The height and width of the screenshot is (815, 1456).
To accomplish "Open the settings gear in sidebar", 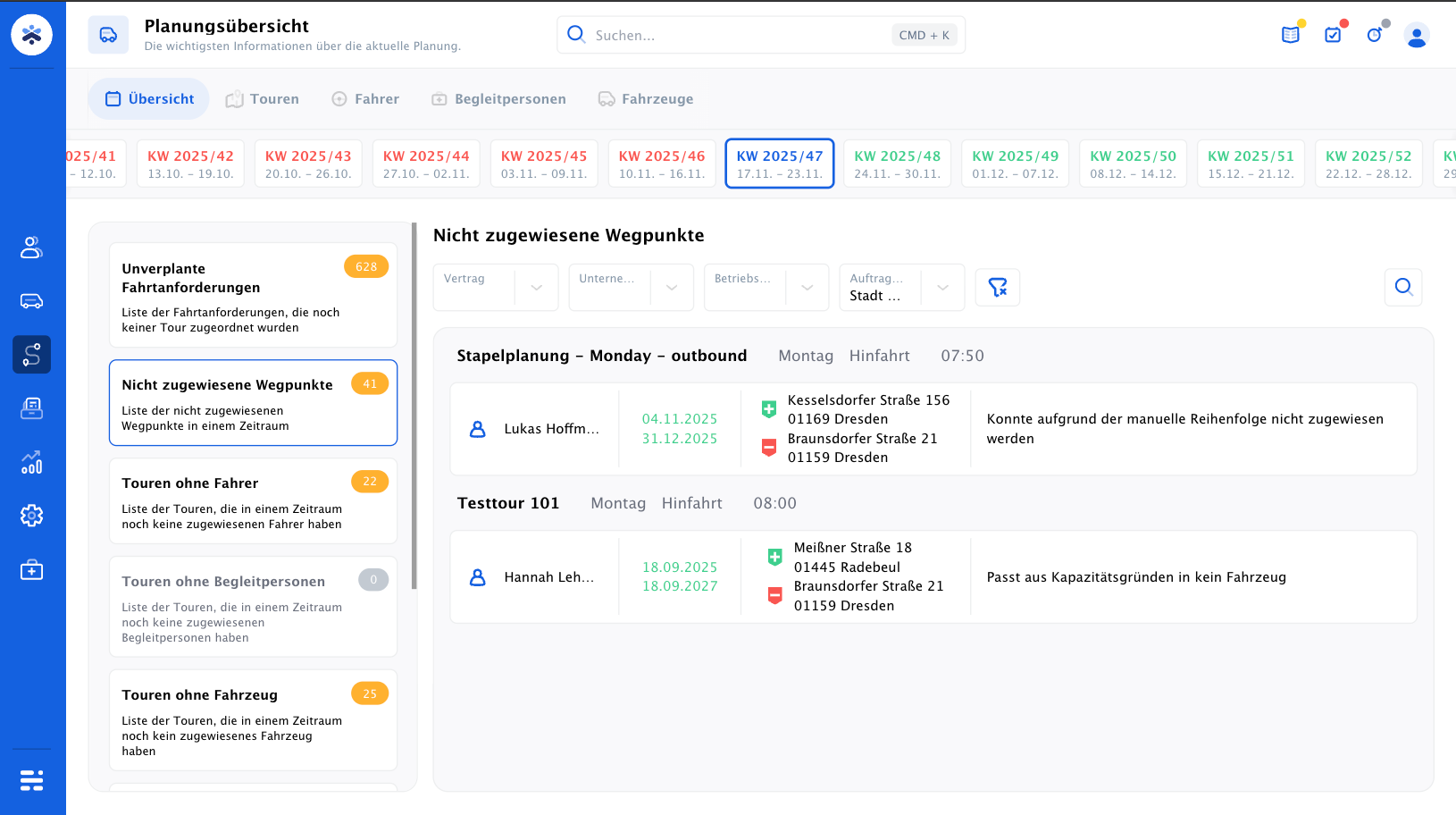I will coord(32,516).
